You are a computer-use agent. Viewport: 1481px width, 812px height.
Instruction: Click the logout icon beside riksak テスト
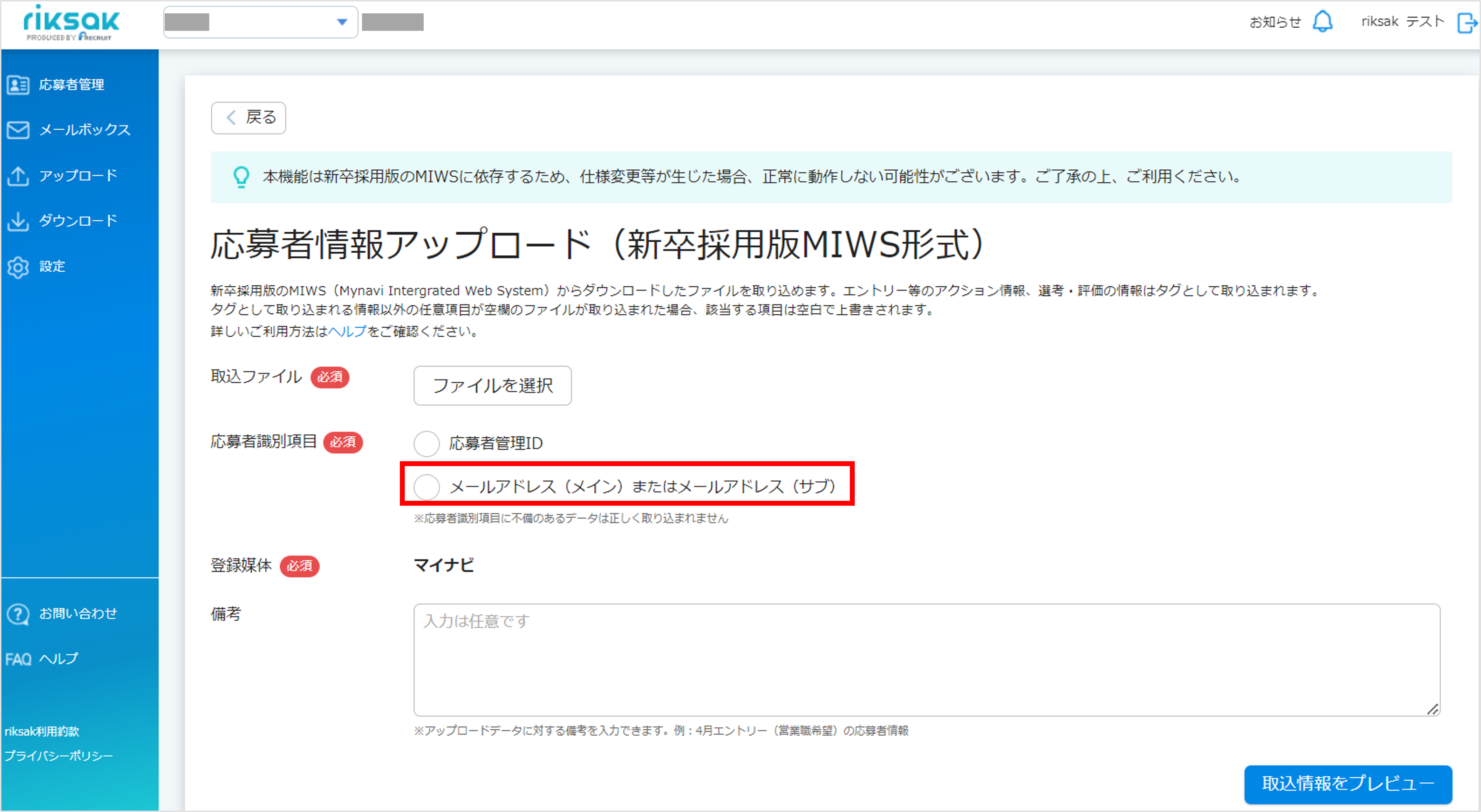coord(1467,23)
